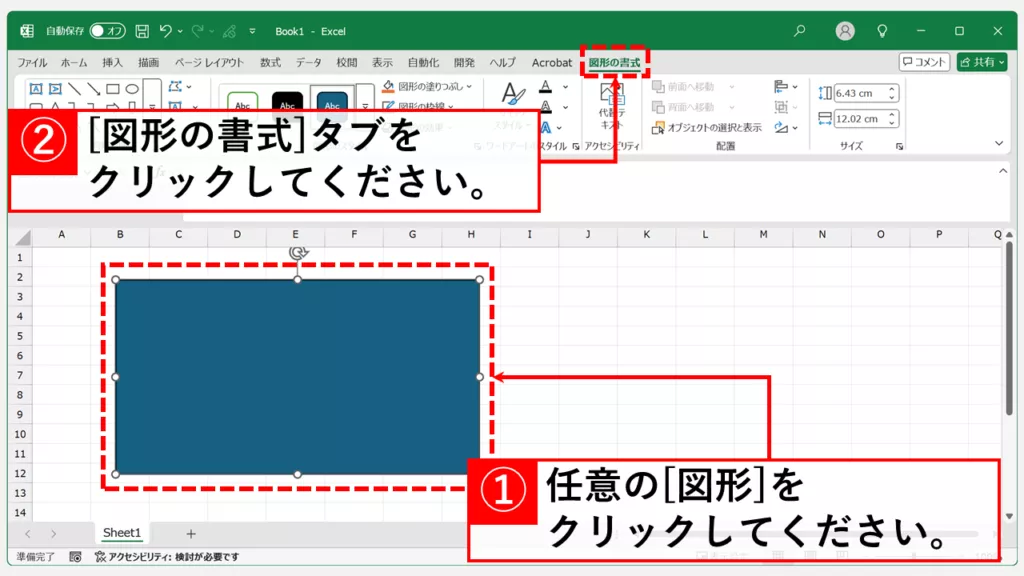Add a new sheet with plus
The width and height of the screenshot is (1024, 576).
click(191, 534)
